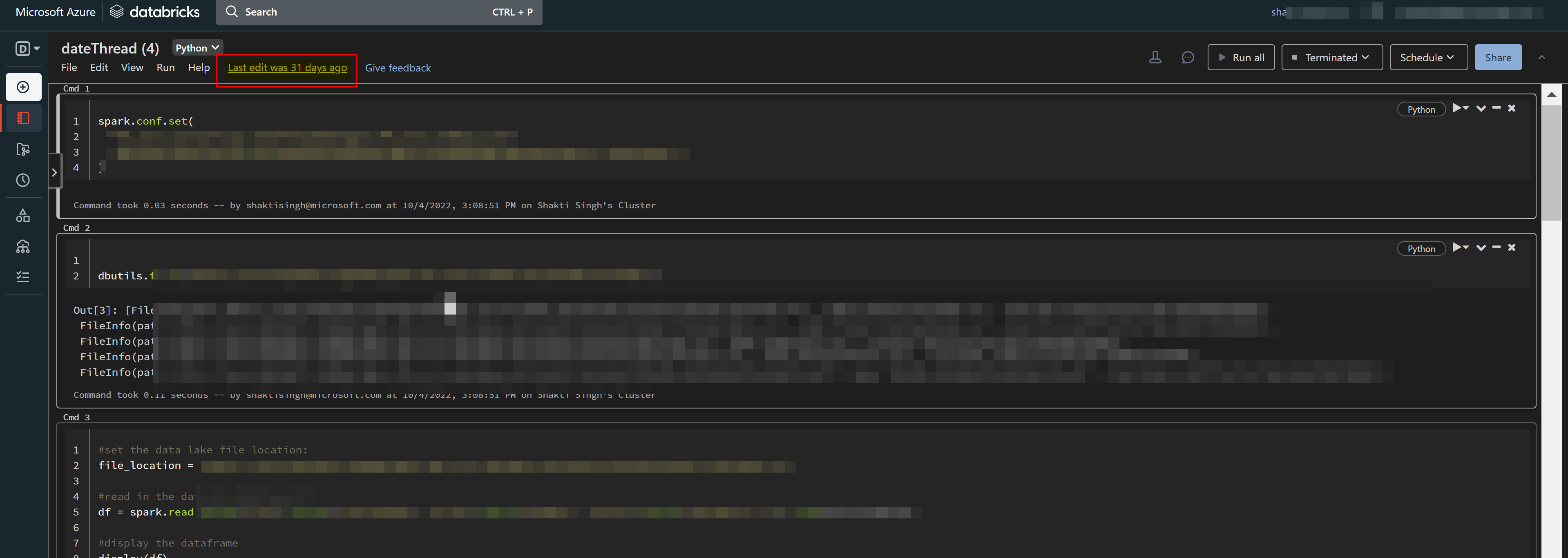Collapse the notebook header with up chevron
Screen dimensions: 1568x558
tap(1542, 57)
